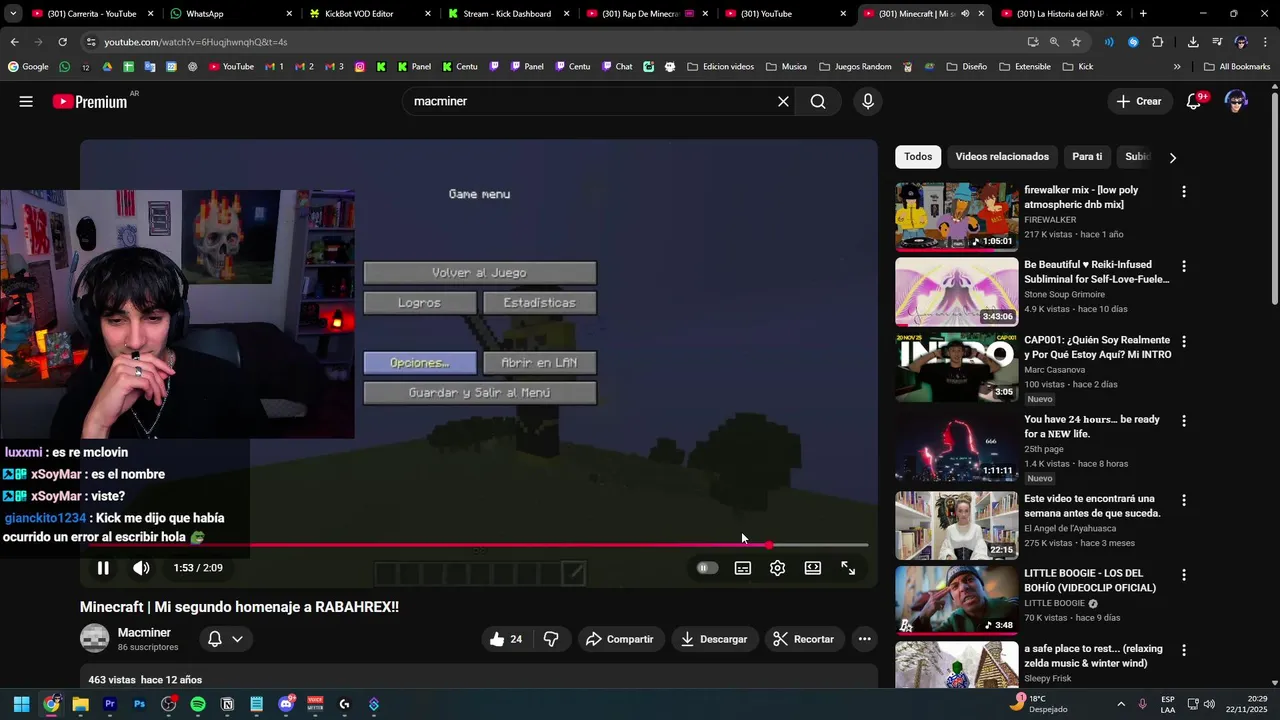Select the Todos filter chip
The image size is (1280, 720).
[918, 157]
